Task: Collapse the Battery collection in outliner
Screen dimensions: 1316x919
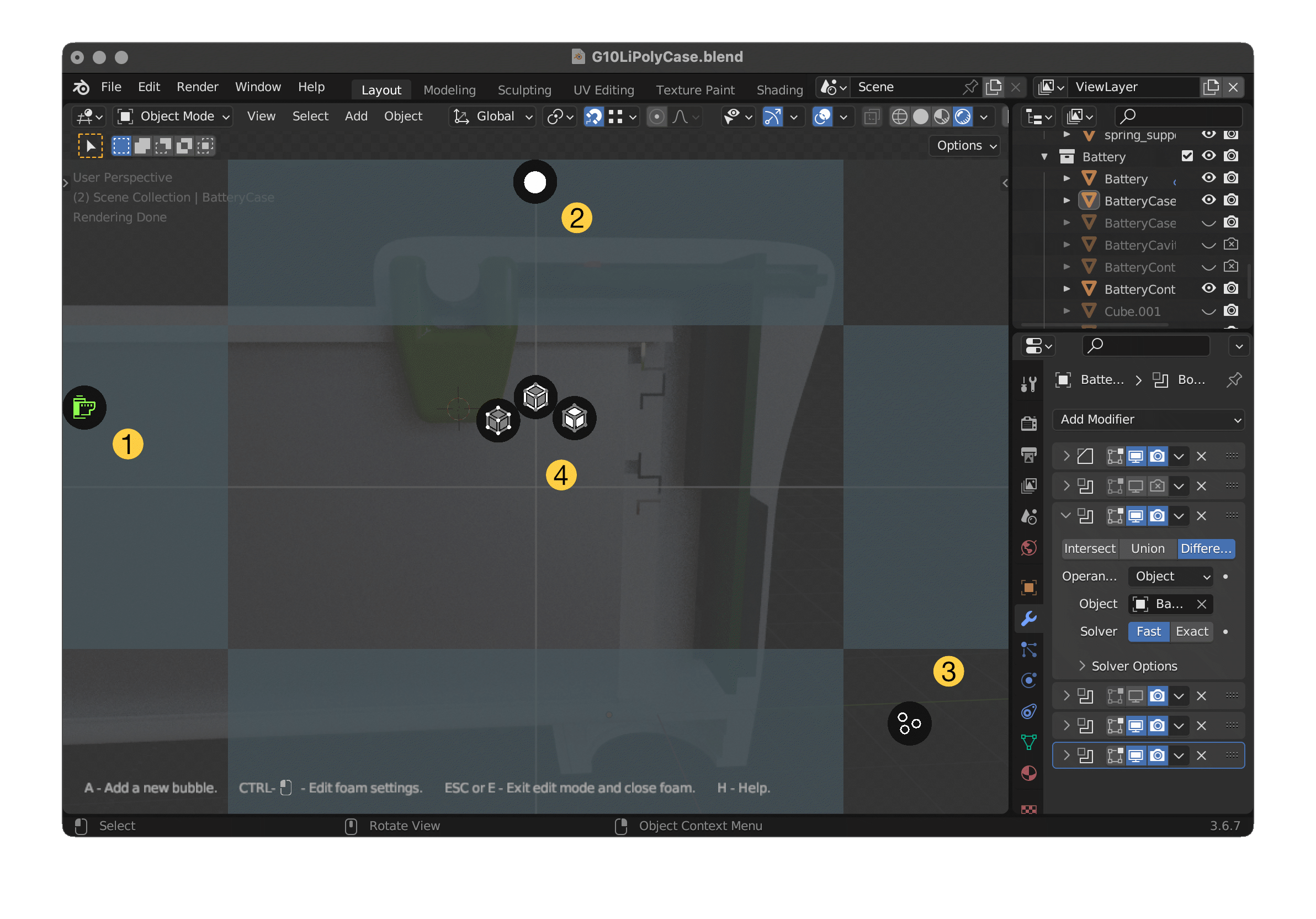Action: click(x=1044, y=156)
